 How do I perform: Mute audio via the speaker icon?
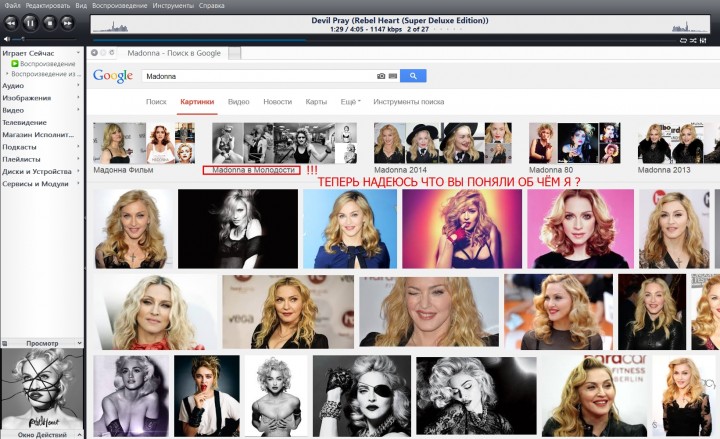pyautogui.click(x=6, y=39)
